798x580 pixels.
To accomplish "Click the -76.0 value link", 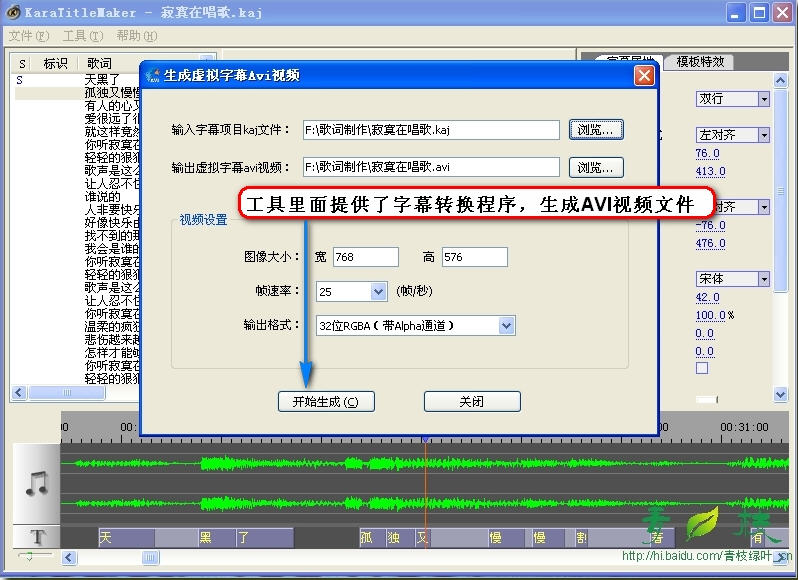I will (x=710, y=225).
